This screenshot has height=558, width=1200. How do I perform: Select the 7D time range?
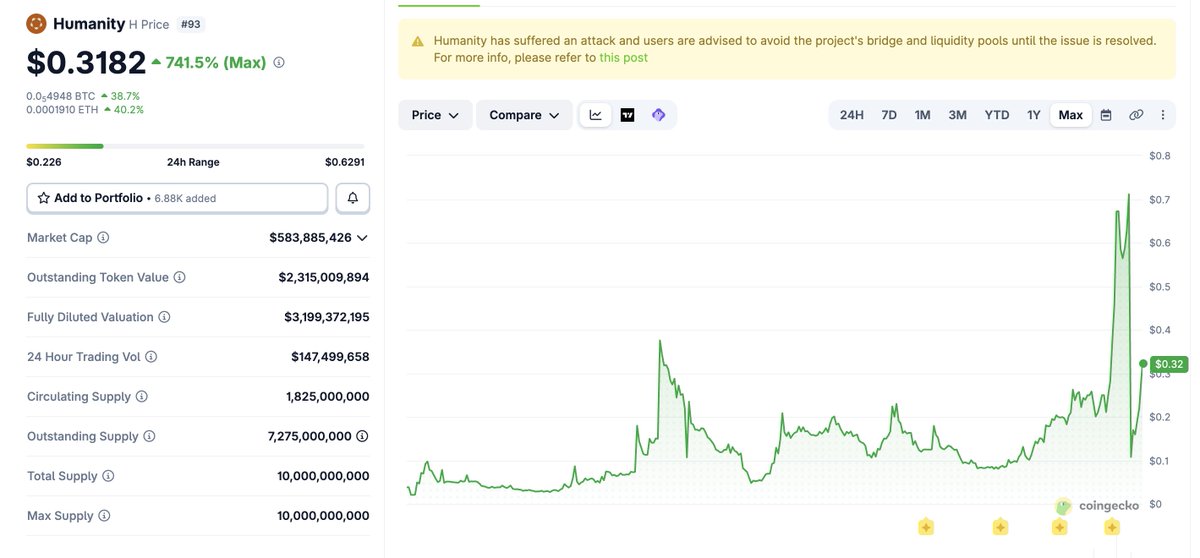click(x=889, y=115)
